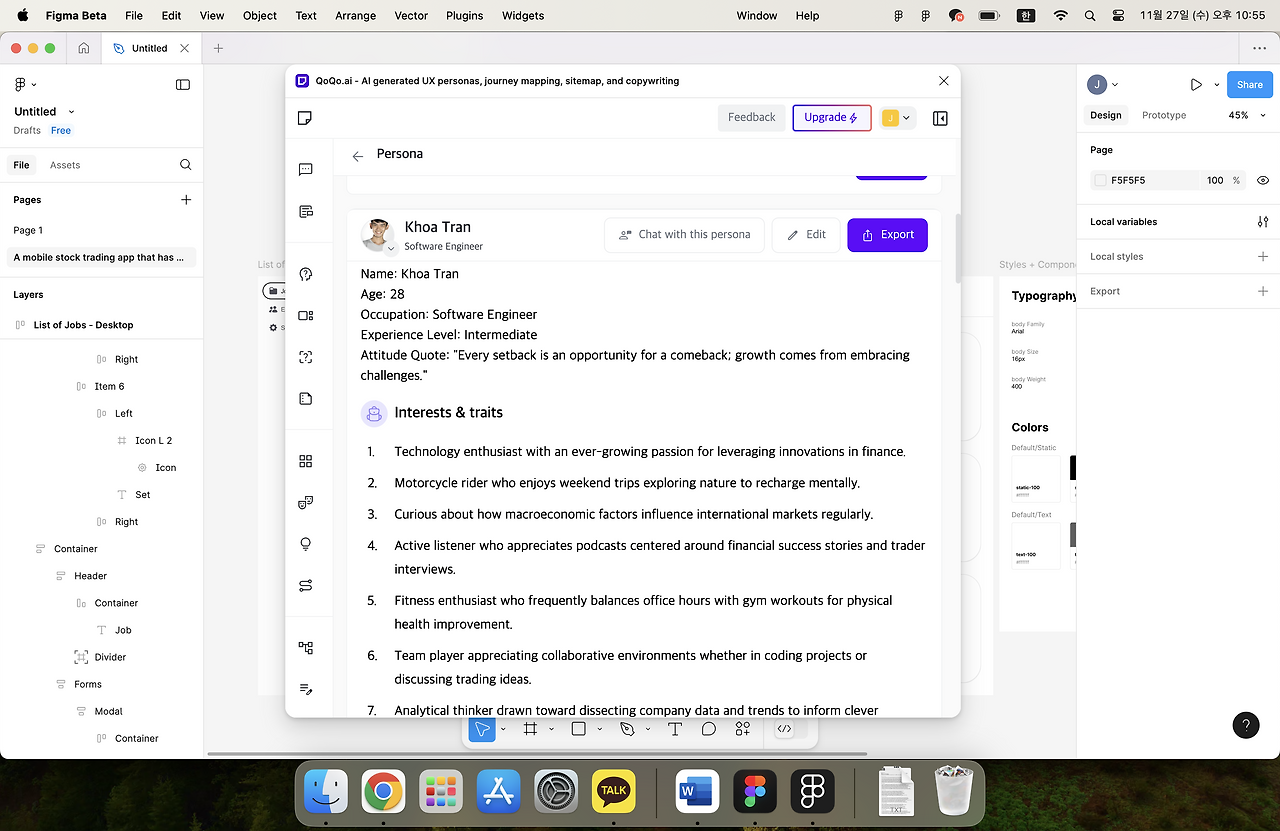Image resolution: width=1280 pixels, height=831 pixels.
Task: Click the page color swatch beside F5F5F5
Action: pos(1101,181)
